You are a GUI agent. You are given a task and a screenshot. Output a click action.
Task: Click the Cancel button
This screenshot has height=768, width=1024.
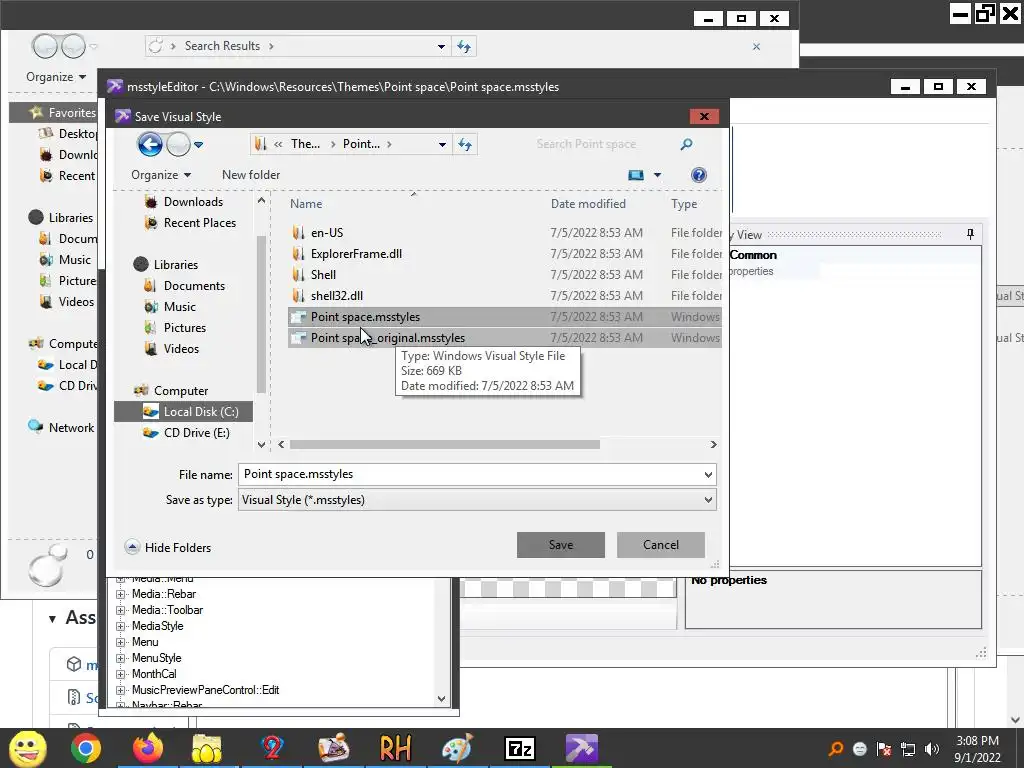pos(660,545)
